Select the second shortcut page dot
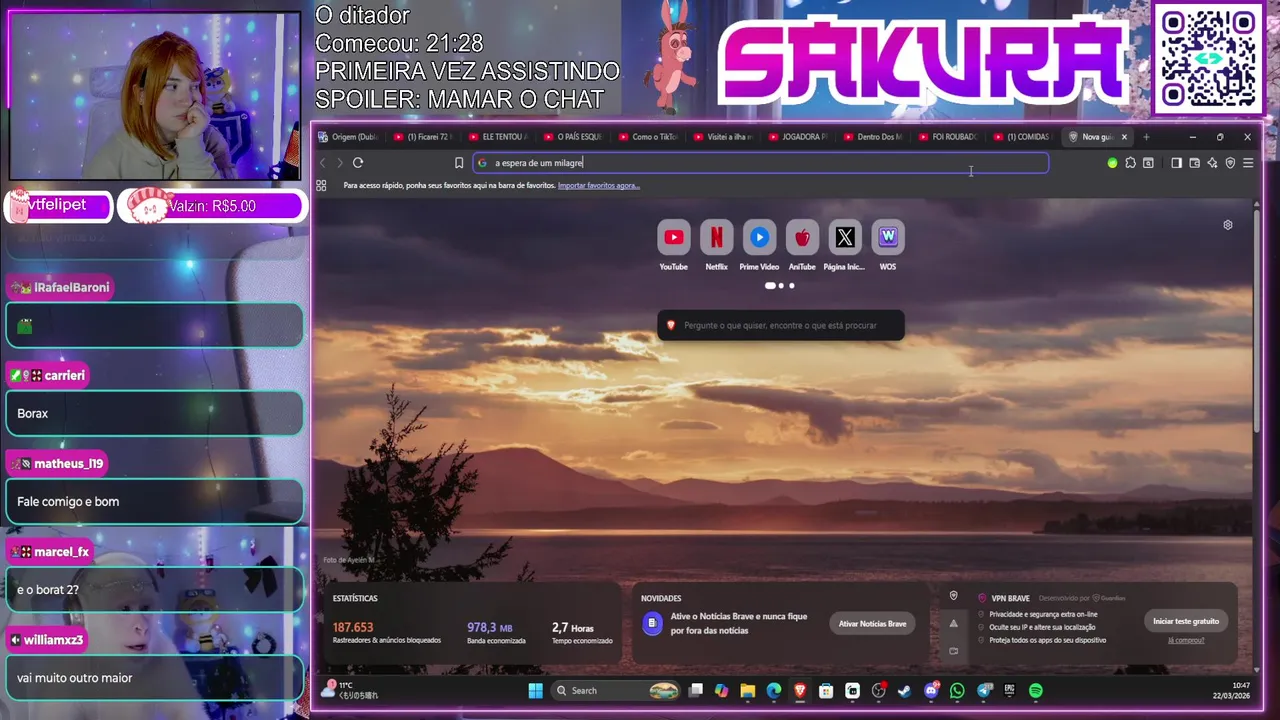This screenshot has height=720, width=1280. (781, 286)
